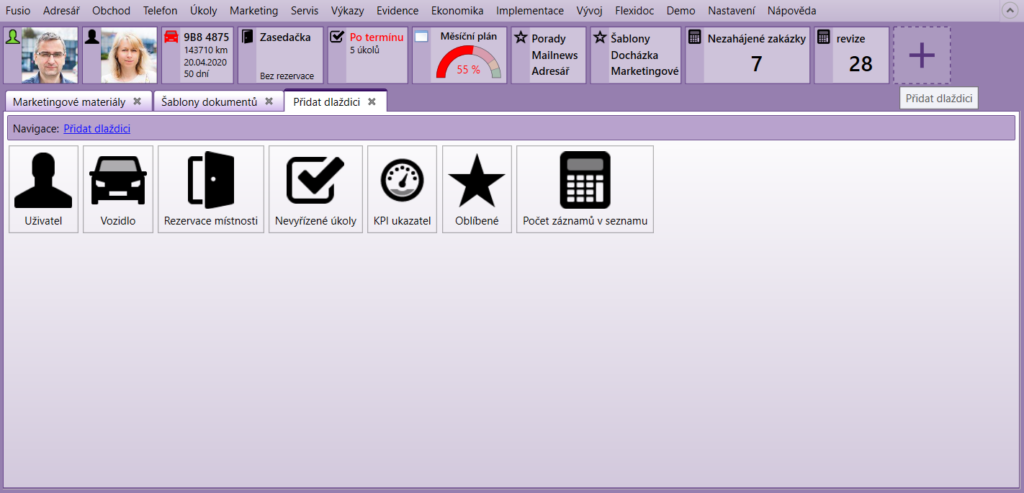This screenshot has height=493, width=1024.
Task: Close the Přidat dlaždici tab
Action: point(372,101)
